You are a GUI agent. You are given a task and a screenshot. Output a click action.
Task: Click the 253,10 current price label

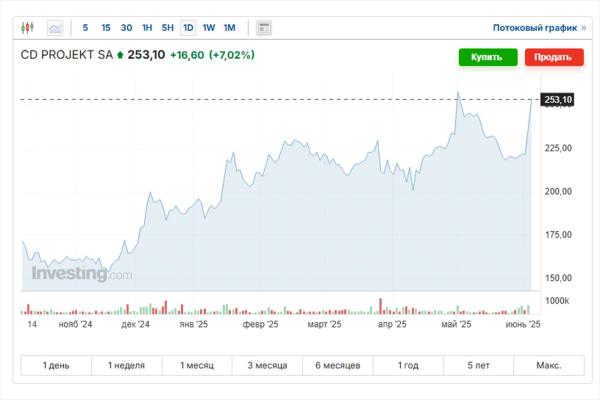[x=558, y=100]
